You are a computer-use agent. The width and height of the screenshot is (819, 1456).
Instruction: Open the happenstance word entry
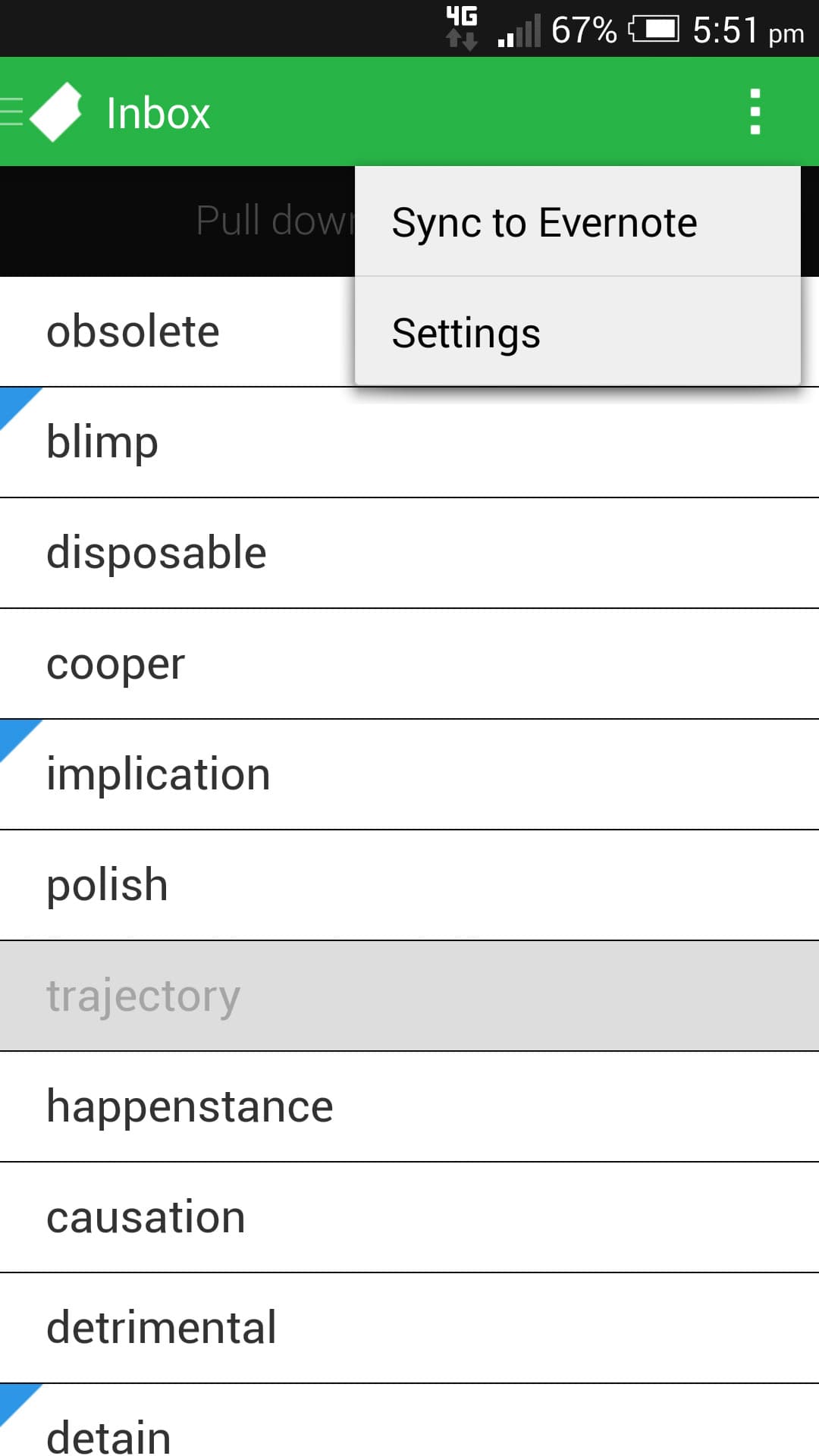pos(190,1106)
